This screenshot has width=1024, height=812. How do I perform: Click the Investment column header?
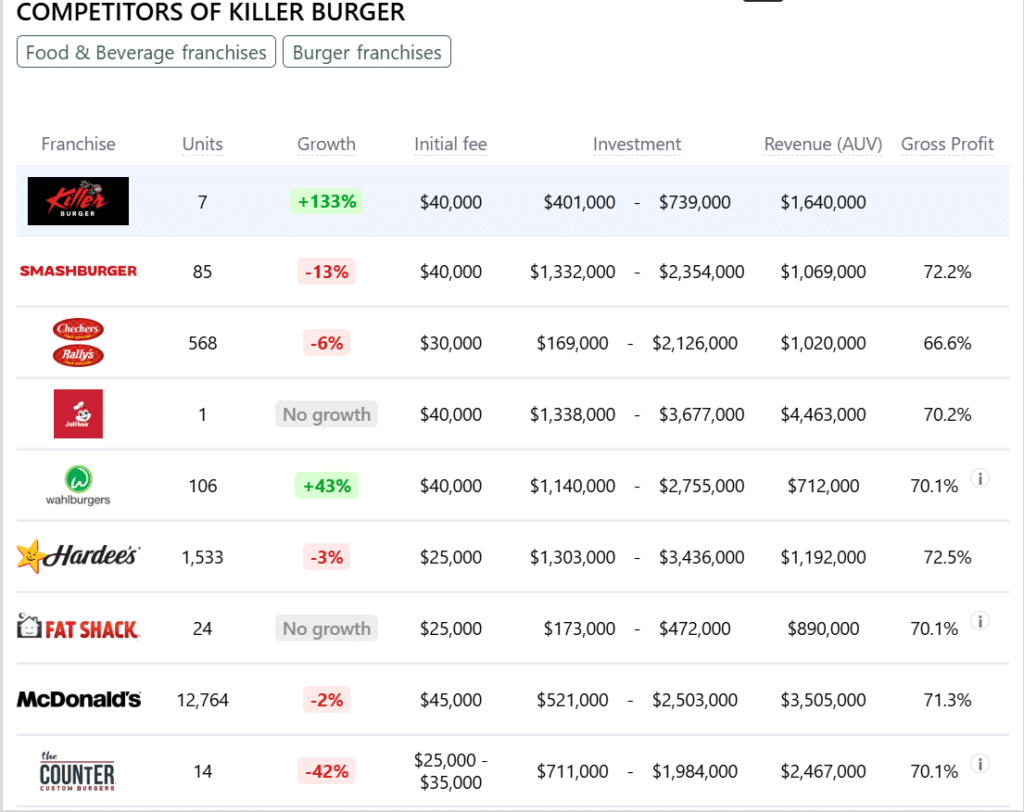637,144
